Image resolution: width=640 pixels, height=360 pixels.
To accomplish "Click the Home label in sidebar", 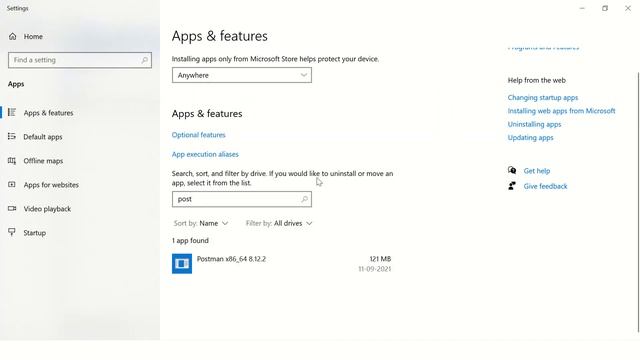I will click(33, 36).
